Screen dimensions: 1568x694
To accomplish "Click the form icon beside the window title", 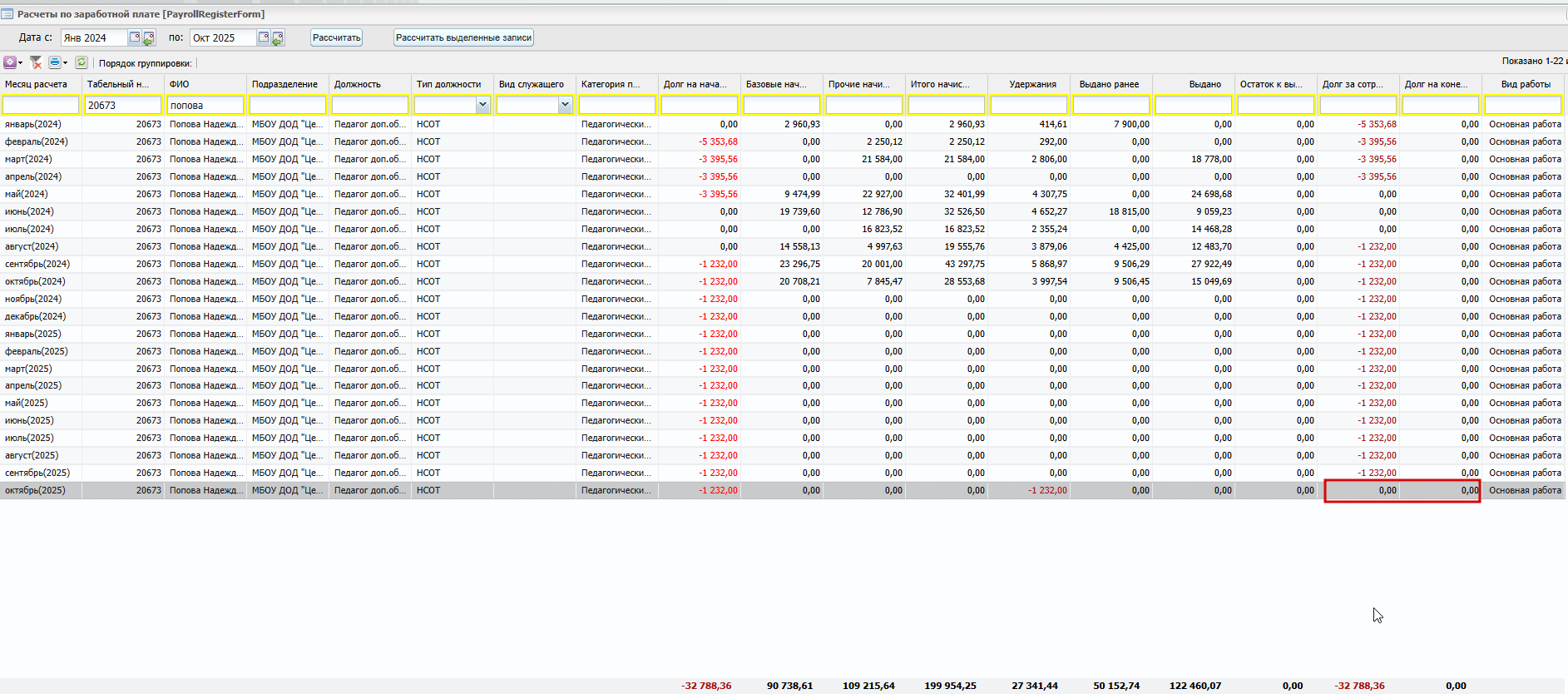I will tap(7, 14).
